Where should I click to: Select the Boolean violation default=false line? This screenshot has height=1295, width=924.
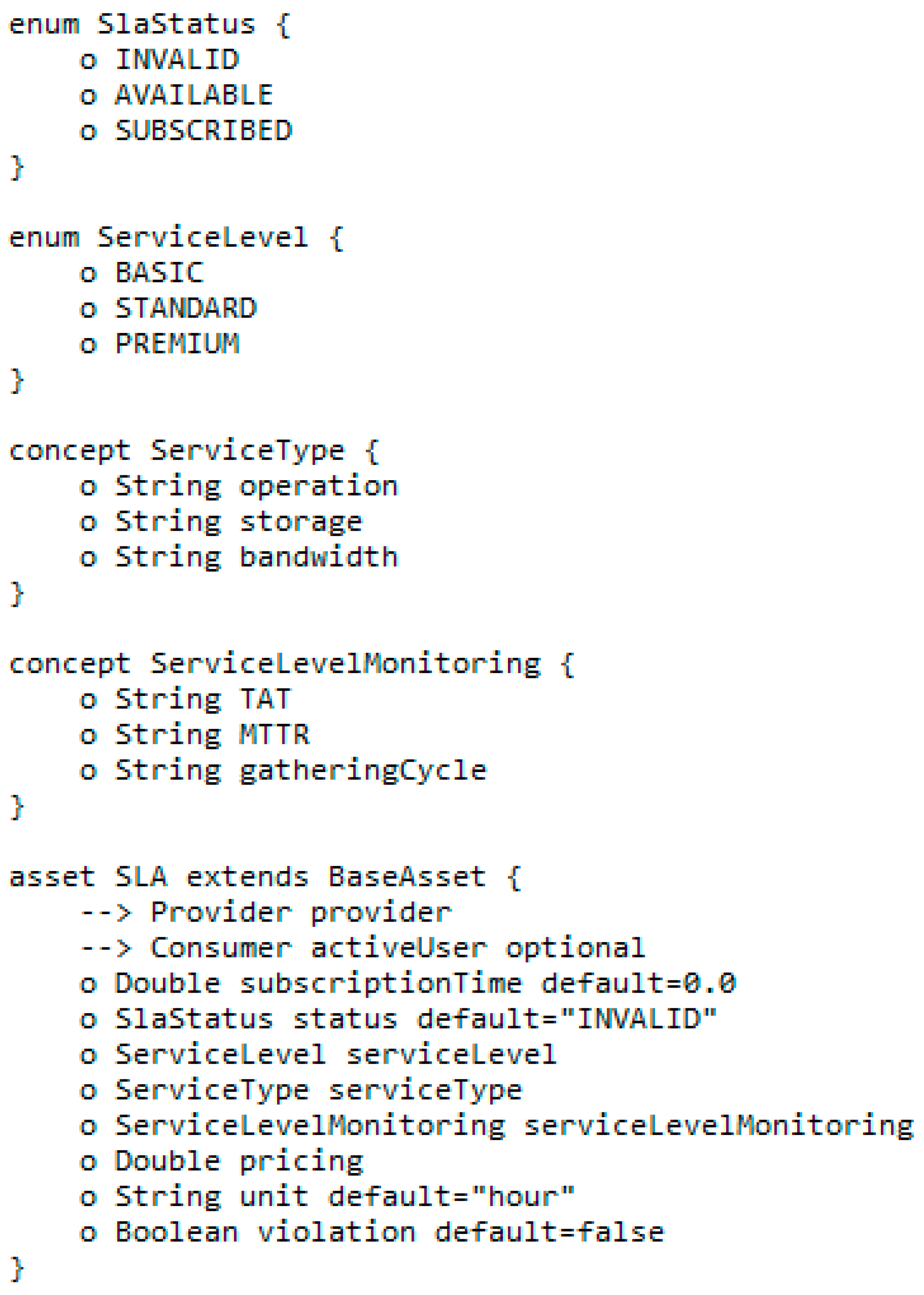click(372, 1232)
